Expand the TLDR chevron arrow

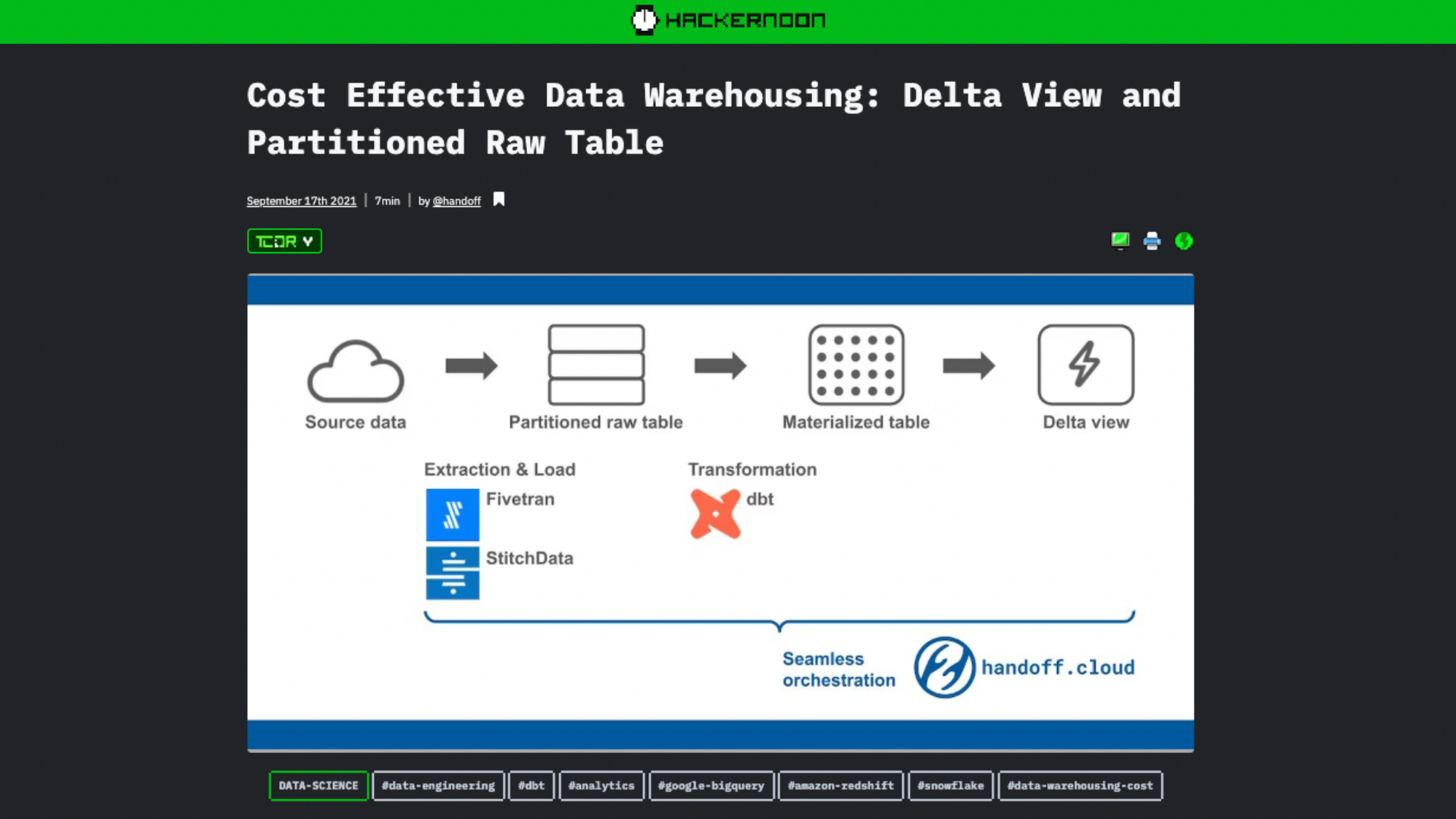(308, 241)
